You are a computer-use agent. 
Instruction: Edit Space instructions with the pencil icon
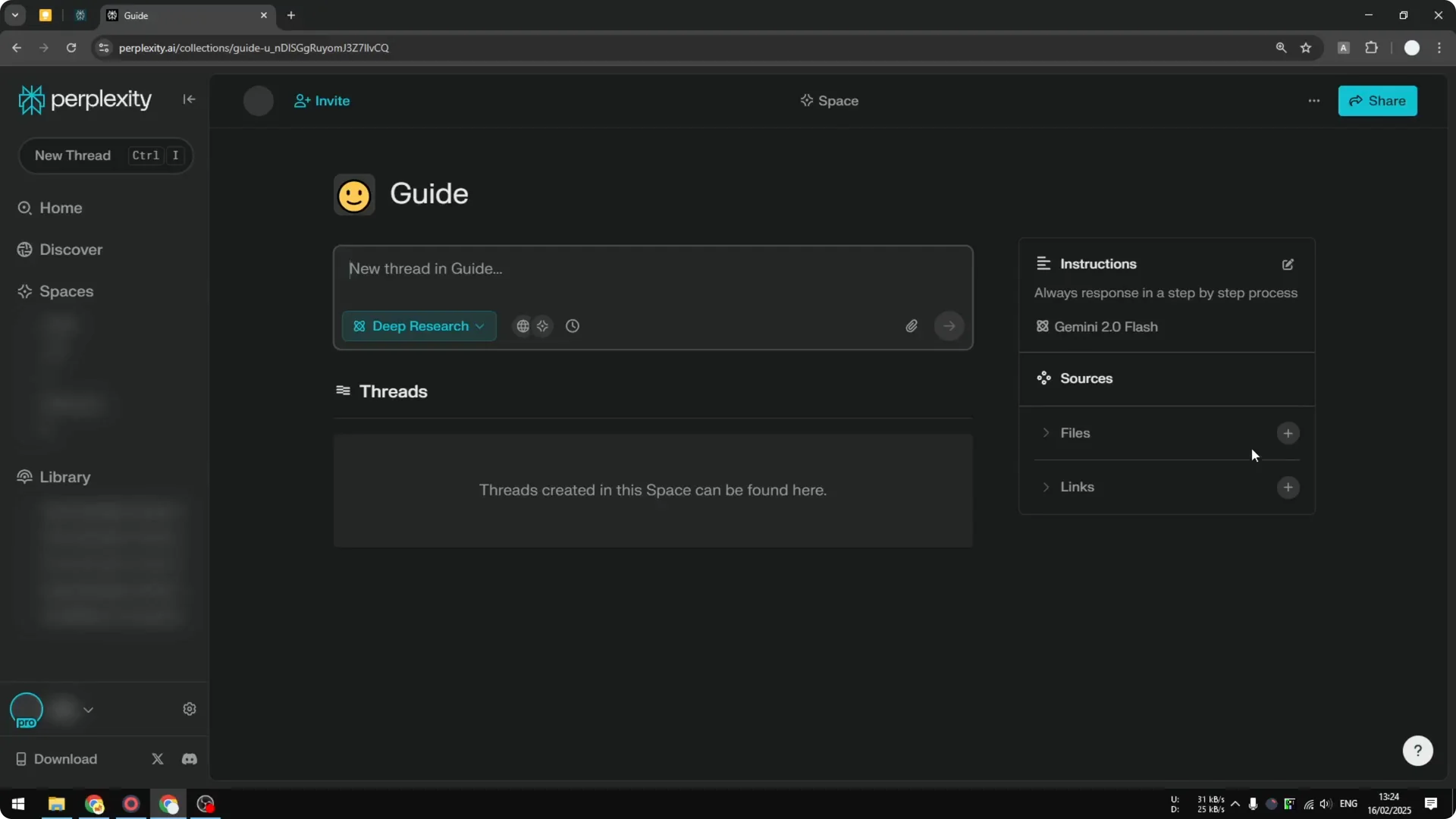tap(1288, 264)
